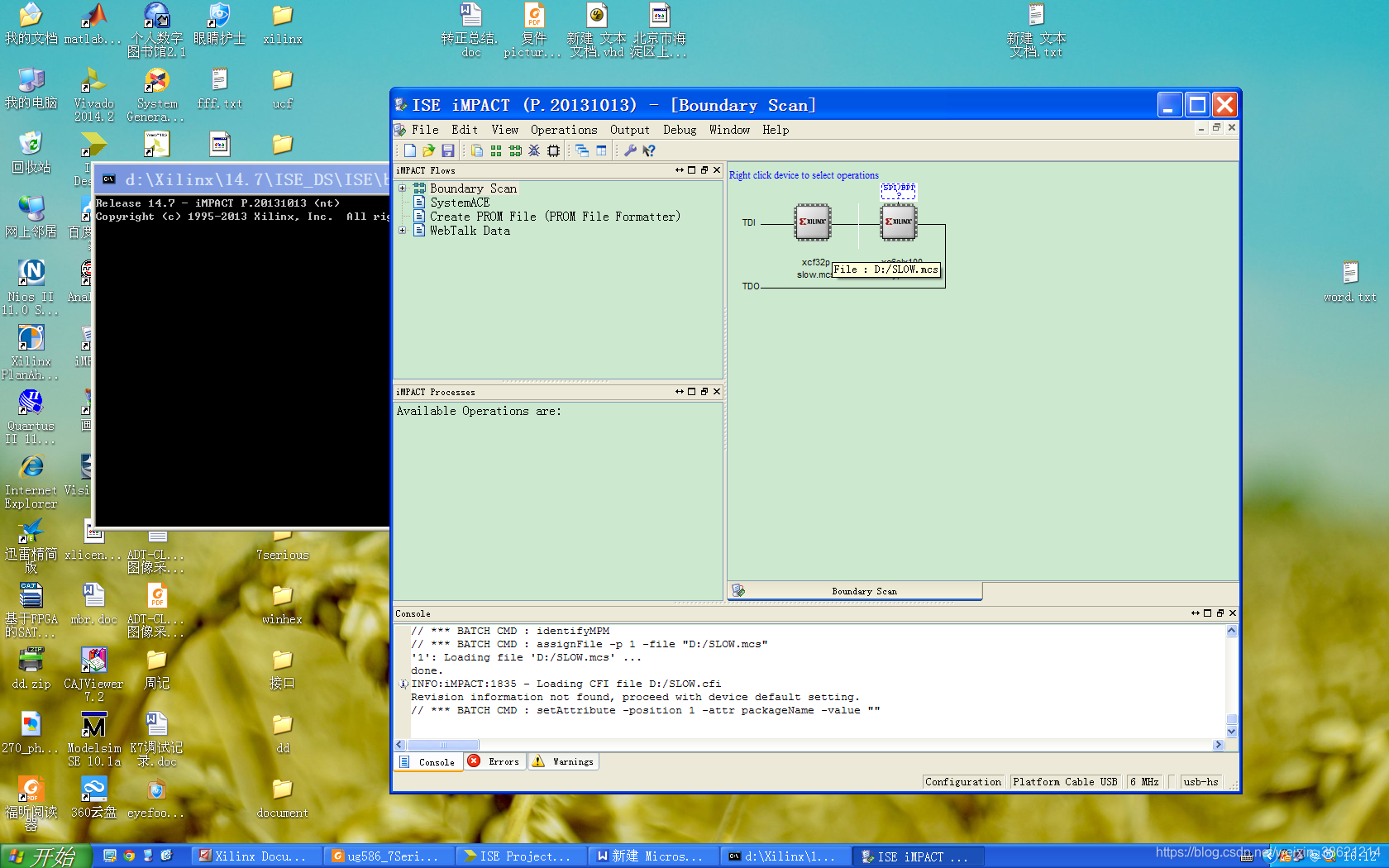
Task: Open the Window menu
Action: click(x=729, y=130)
